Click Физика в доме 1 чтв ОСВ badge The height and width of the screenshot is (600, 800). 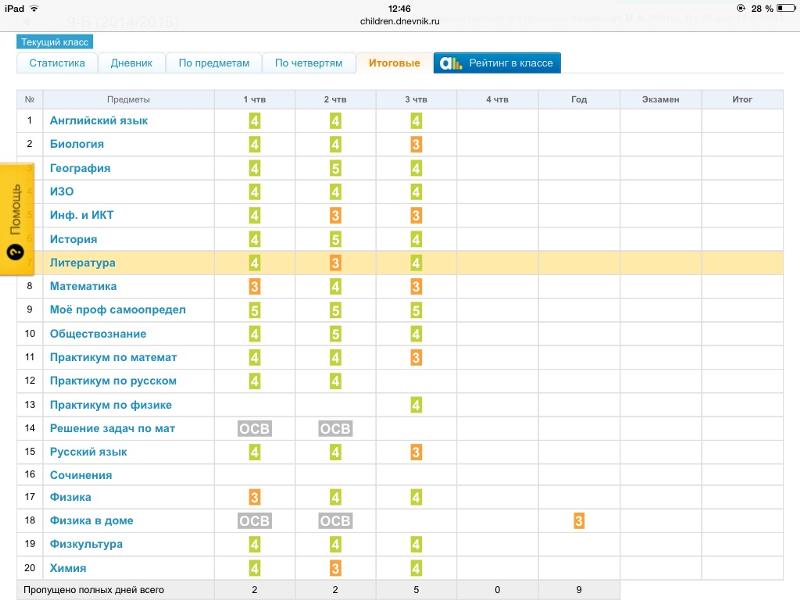(x=255, y=520)
